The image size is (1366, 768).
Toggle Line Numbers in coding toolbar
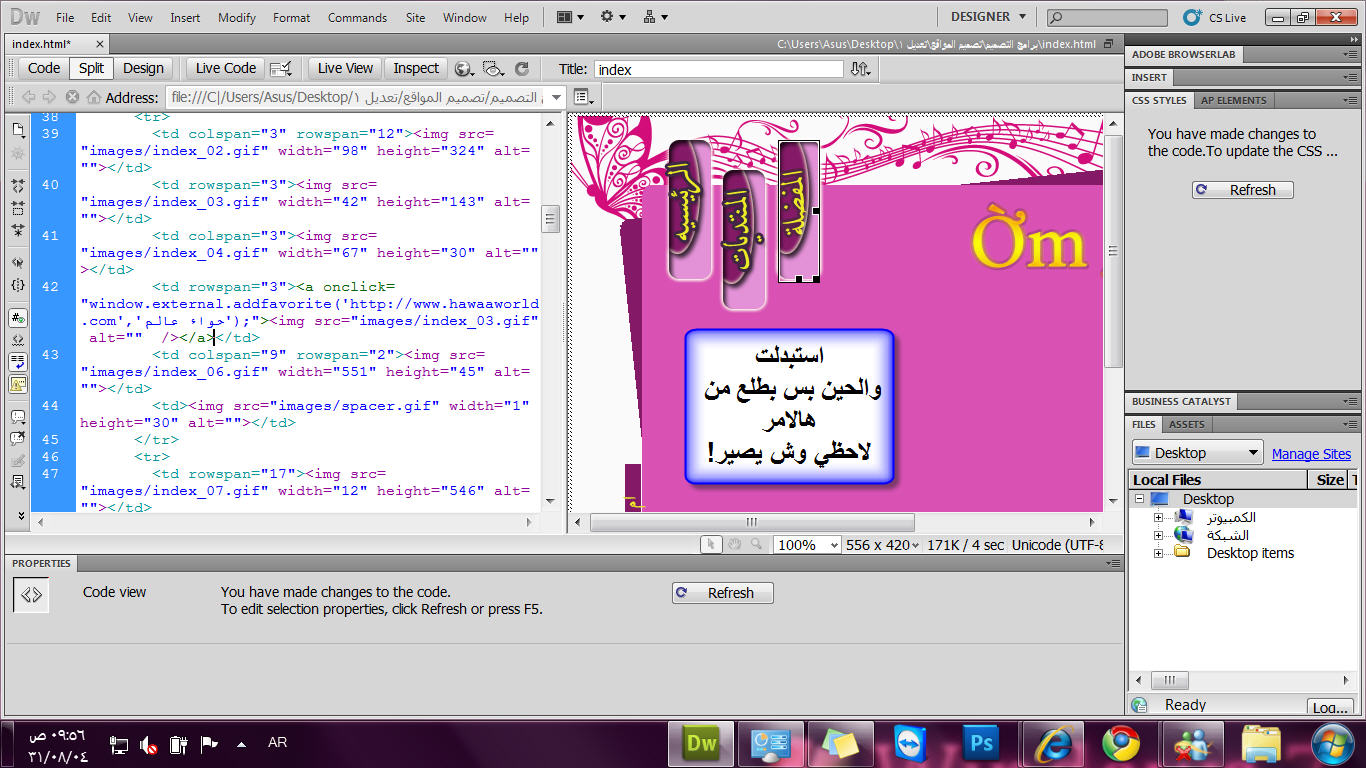(18, 319)
